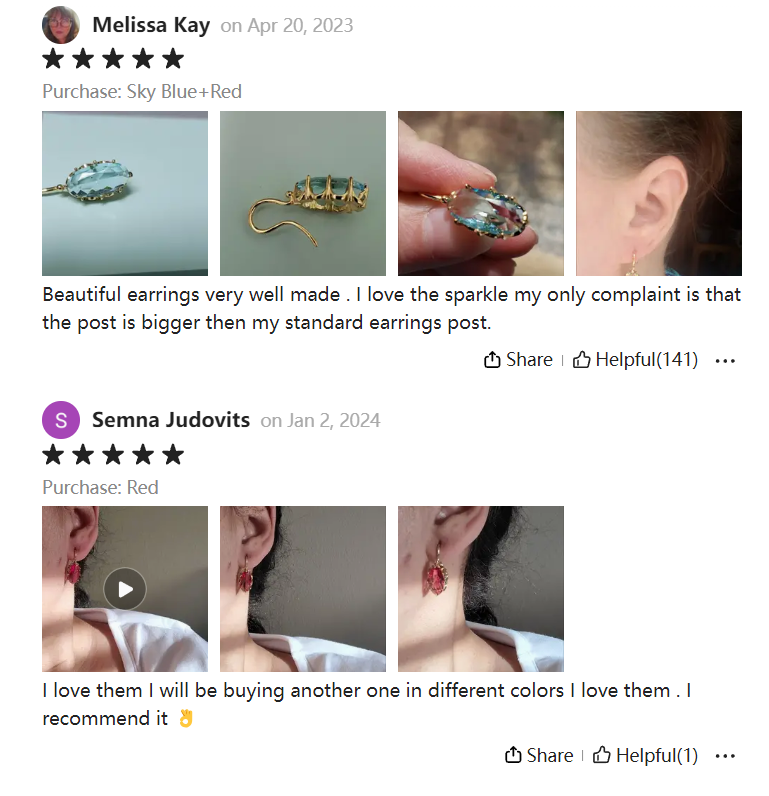Click the thumbs-up icon showing Helpful(1)
This screenshot has height=796, width=769.
(x=601, y=755)
